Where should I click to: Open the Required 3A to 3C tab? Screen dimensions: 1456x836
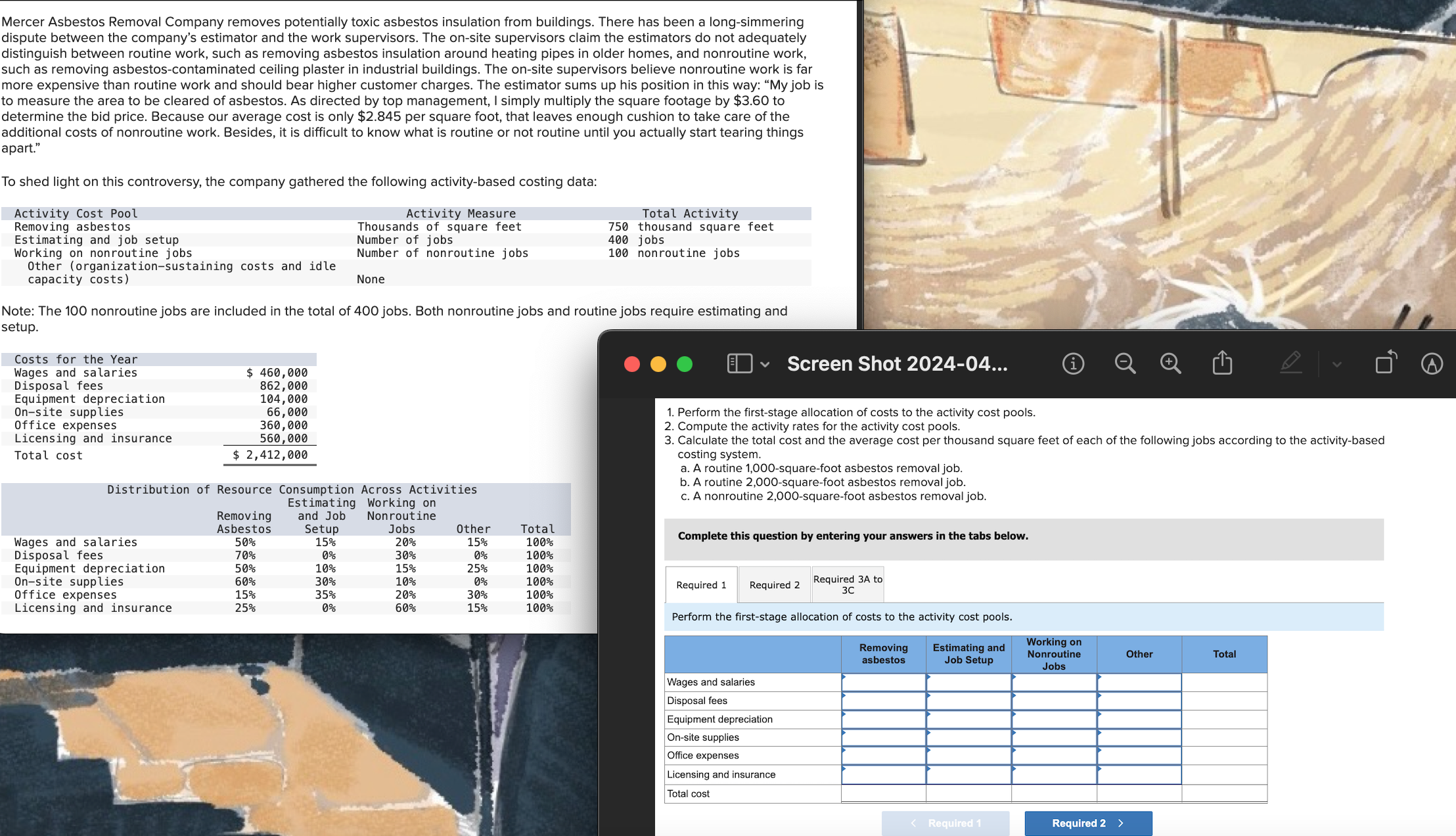(848, 584)
